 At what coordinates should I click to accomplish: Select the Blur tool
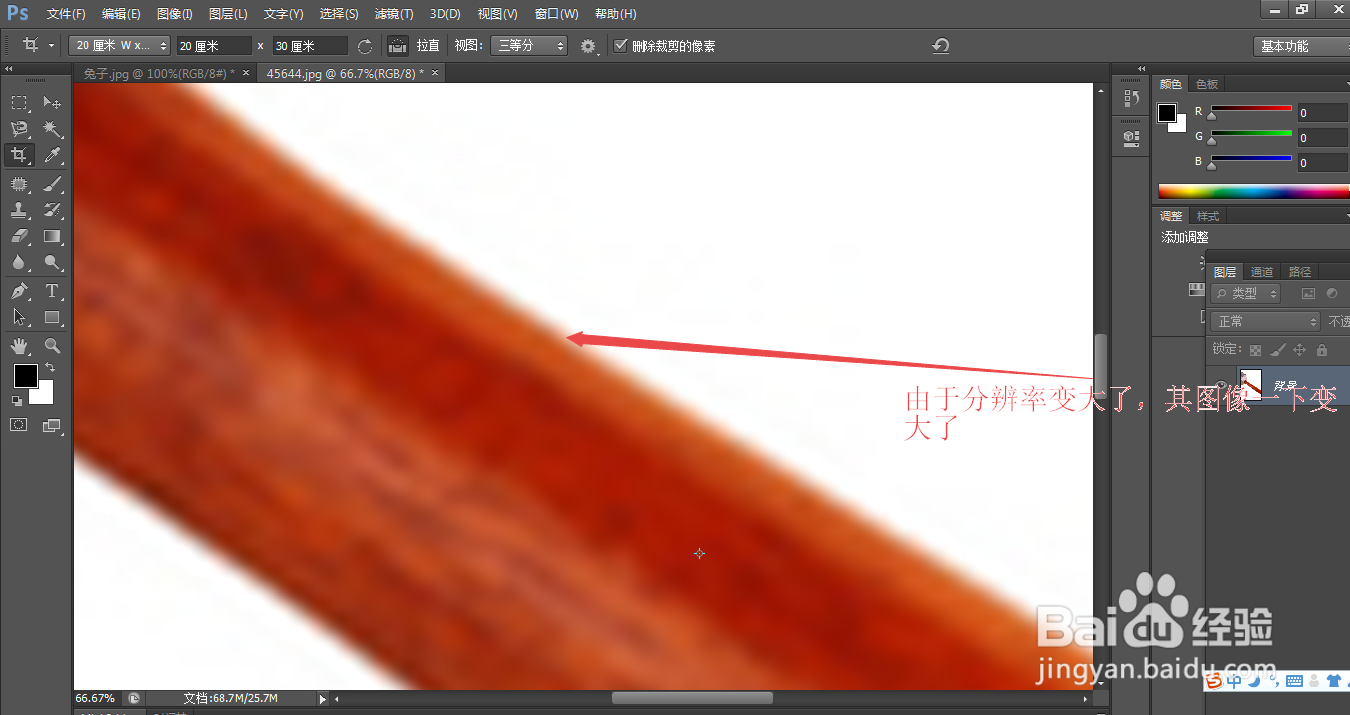coord(19,263)
